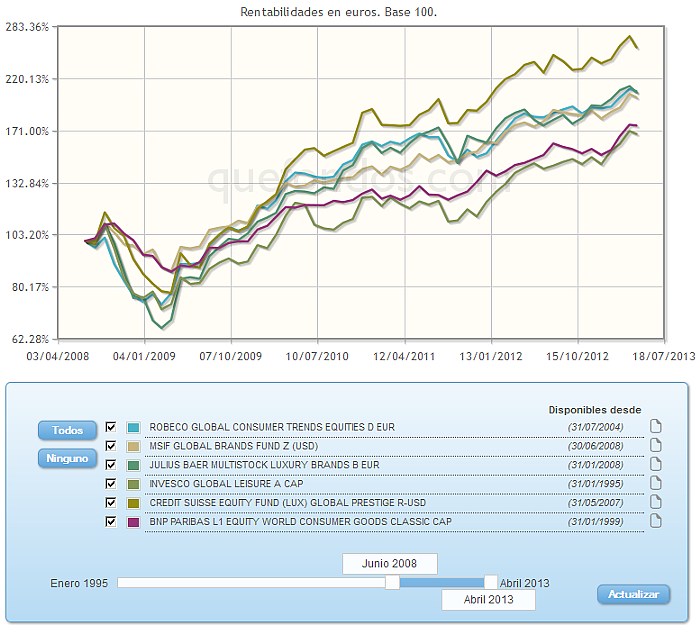Click the 03/04/2008 x-axis label
The width and height of the screenshot is (700, 625).
coord(58,356)
